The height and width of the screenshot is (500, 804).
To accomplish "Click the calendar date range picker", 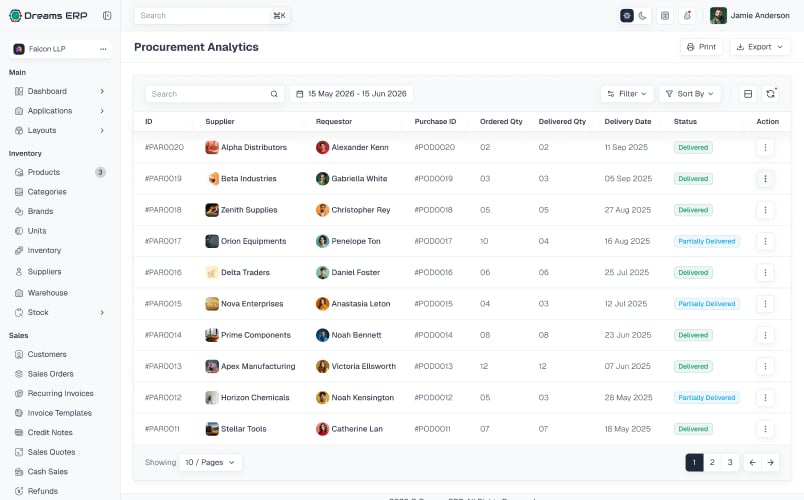I will click(352, 94).
